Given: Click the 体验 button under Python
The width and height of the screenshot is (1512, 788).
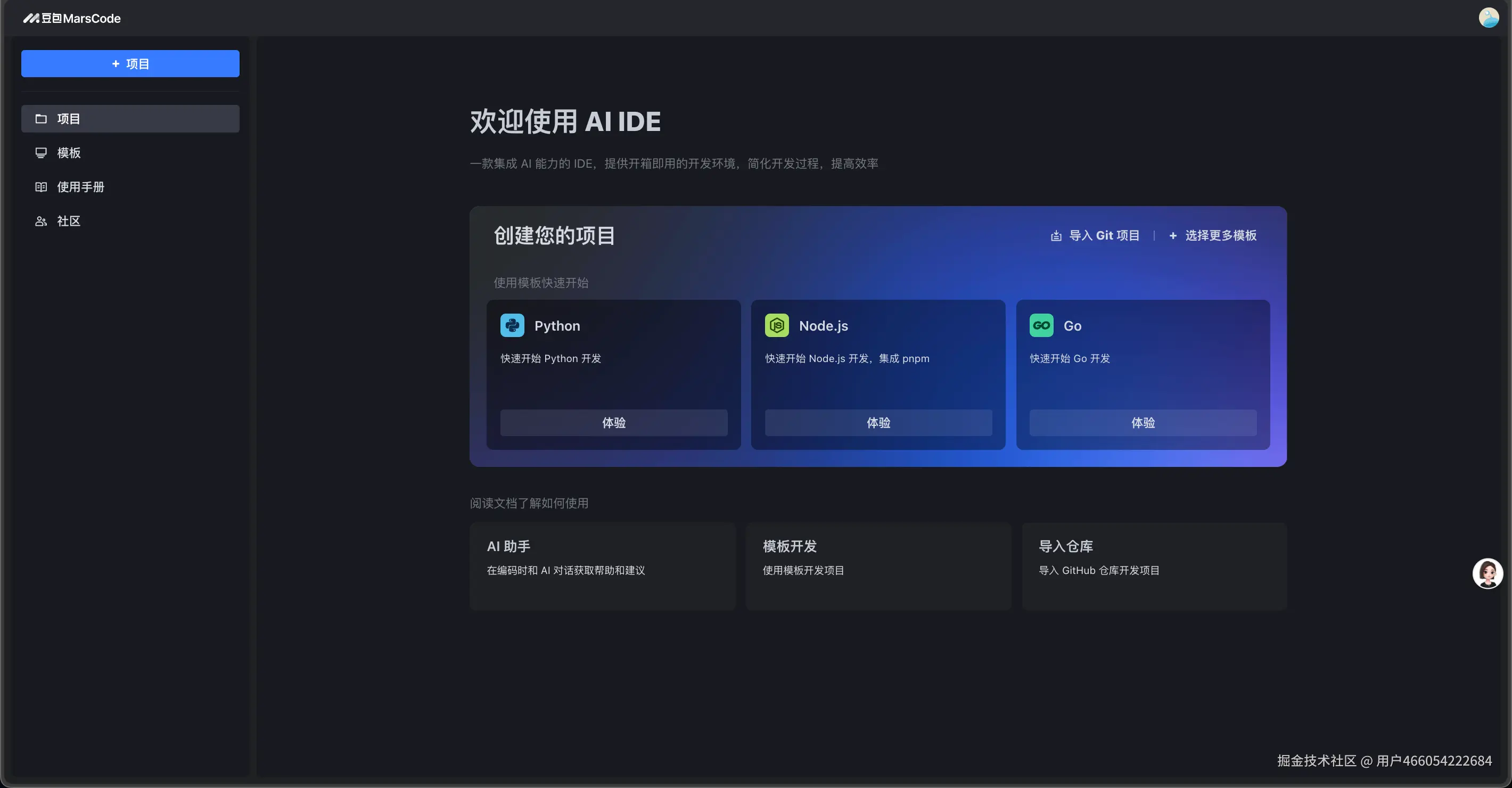Looking at the screenshot, I should [x=613, y=422].
